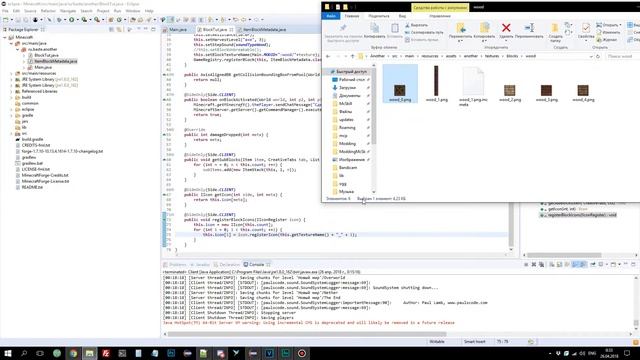
Task: Expand Referenced Libraries node
Action: click(11, 91)
